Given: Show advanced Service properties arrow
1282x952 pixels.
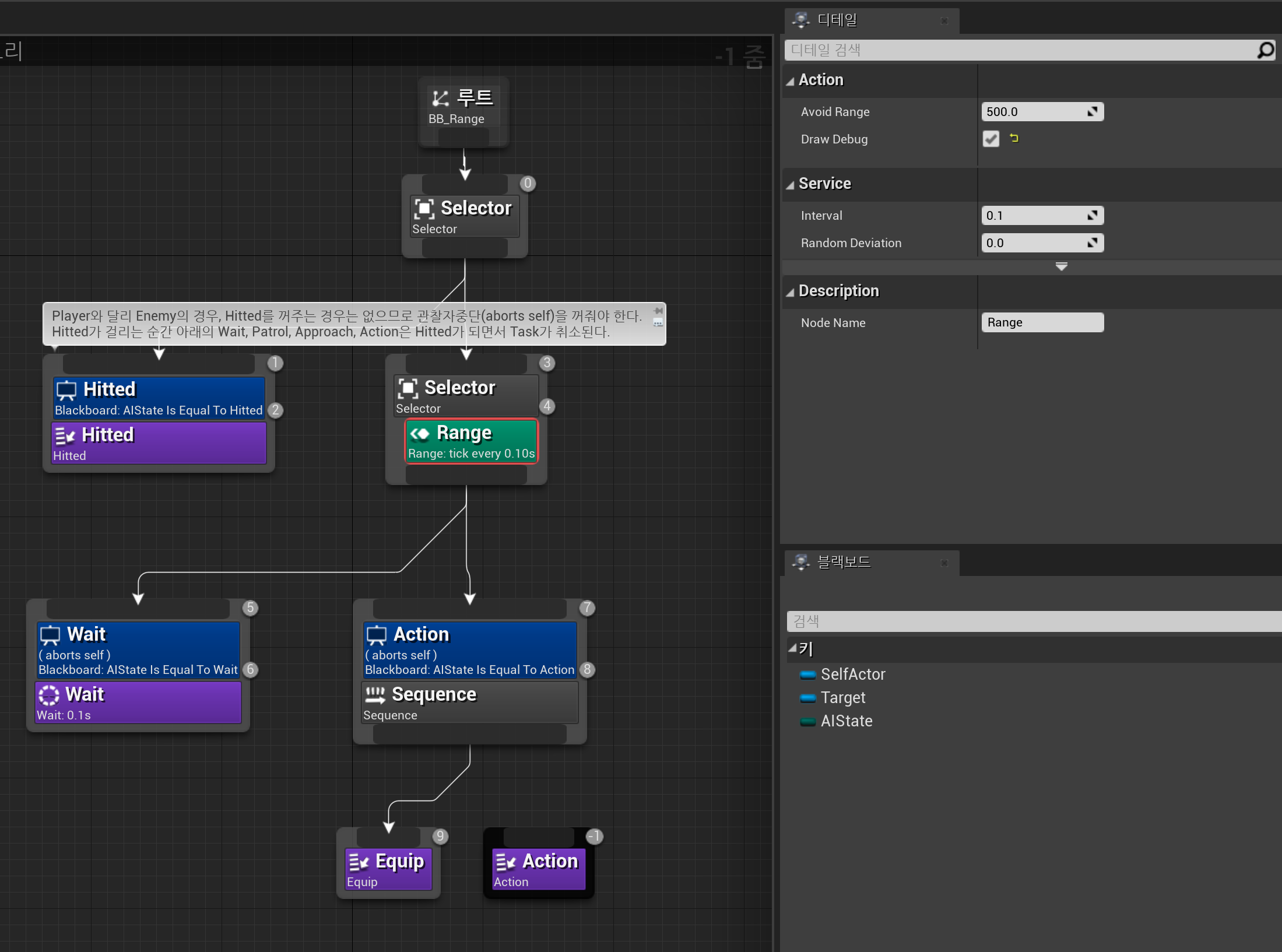Looking at the screenshot, I should 1061,266.
